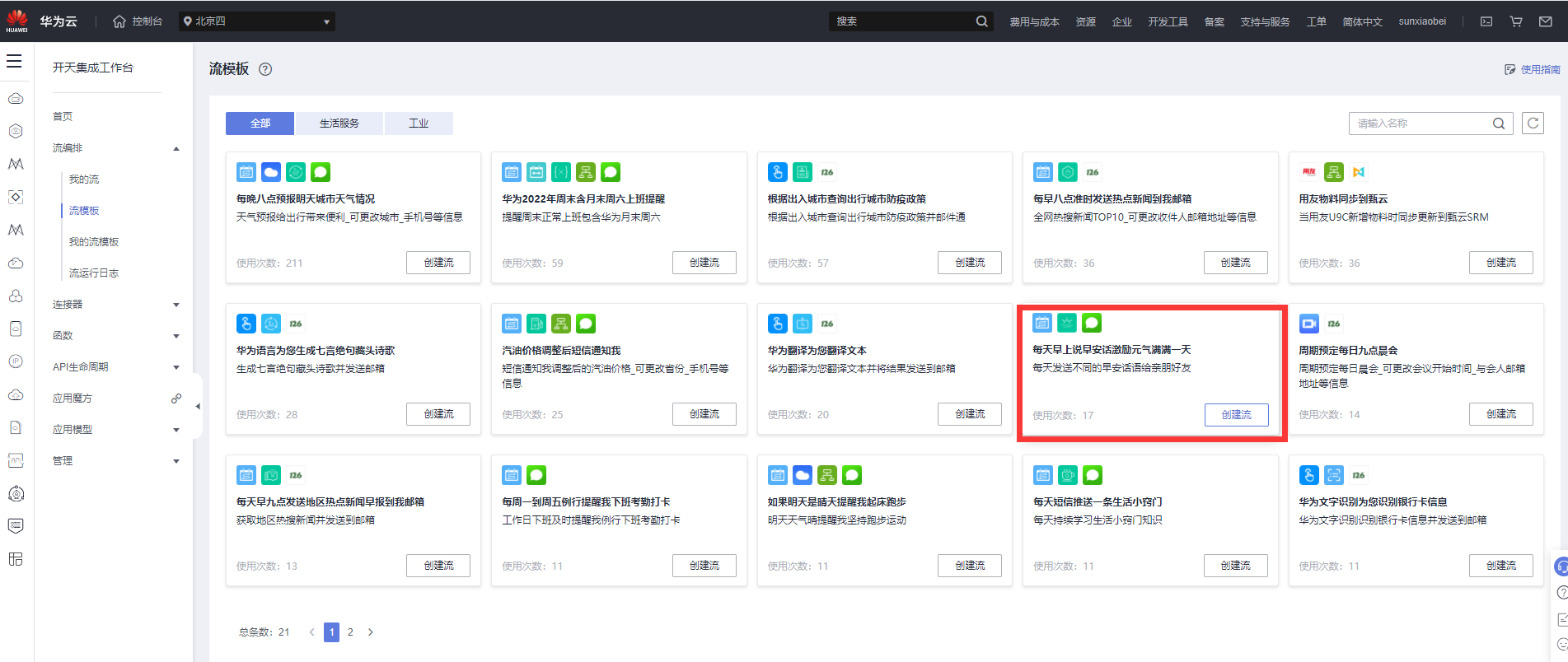The image size is (1568, 662).
Task: Open 我的流模板 in the side menu
Action: (94, 242)
